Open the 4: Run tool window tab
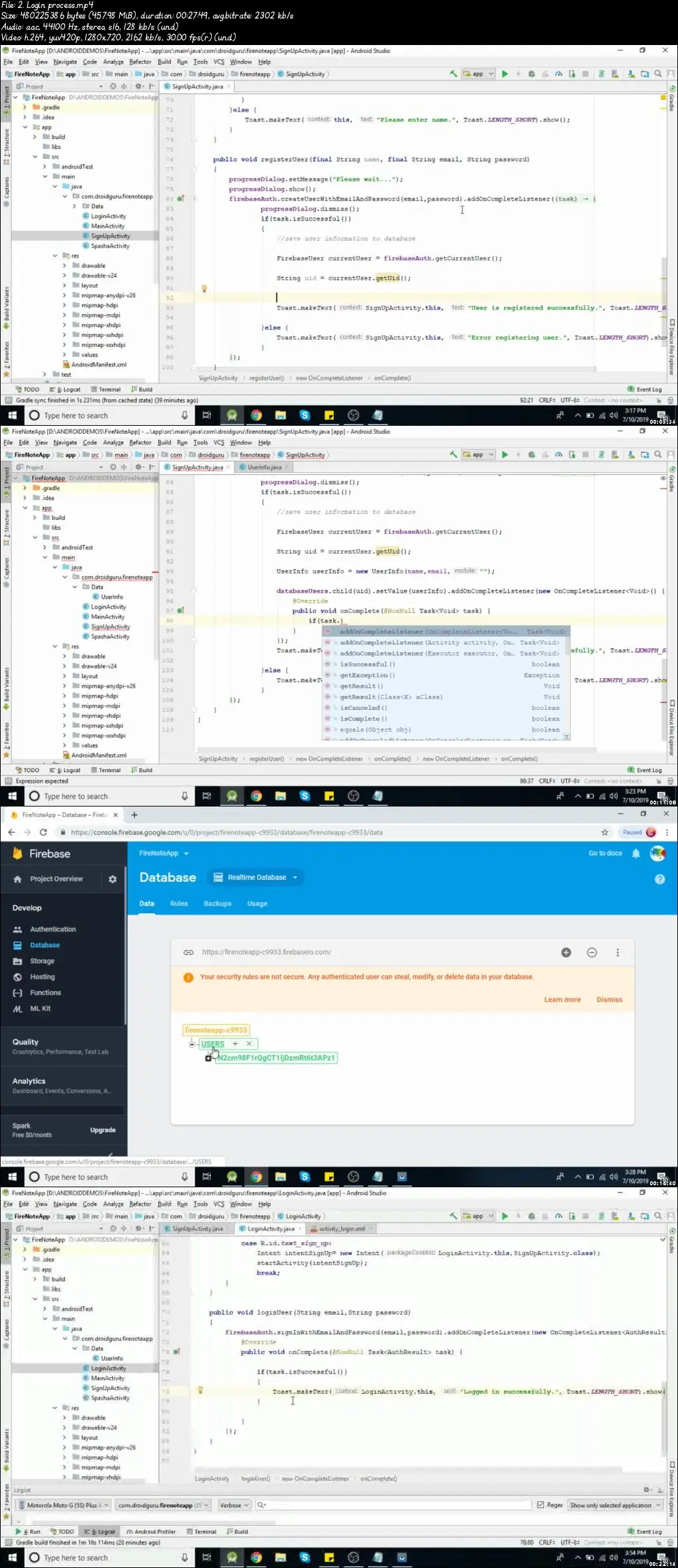Image resolution: width=678 pixels, height=1568 pixels. 28,1532
